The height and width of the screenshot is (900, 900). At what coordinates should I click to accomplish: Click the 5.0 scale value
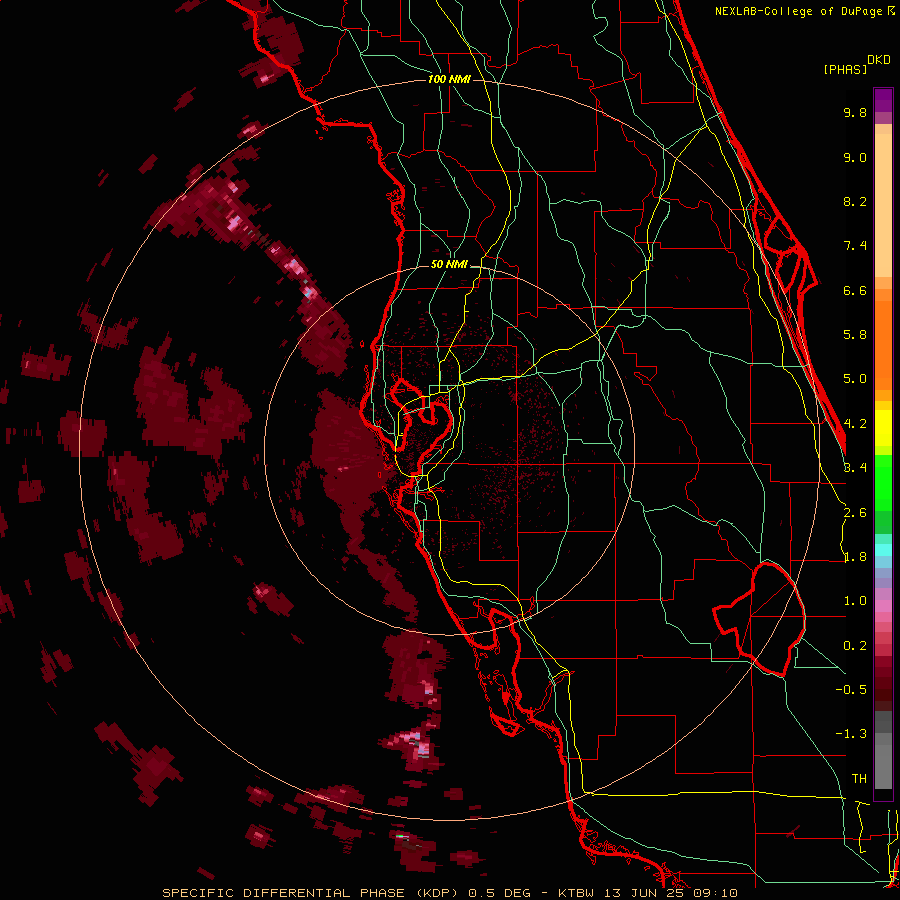tap(855, 379)
